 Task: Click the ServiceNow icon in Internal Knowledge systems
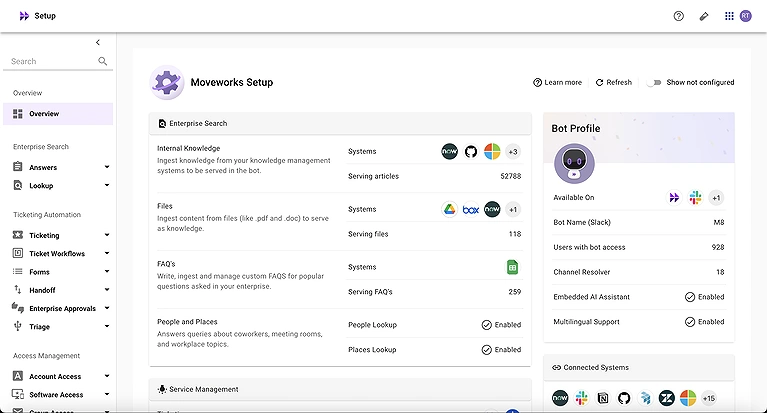[x=450, y=152]
